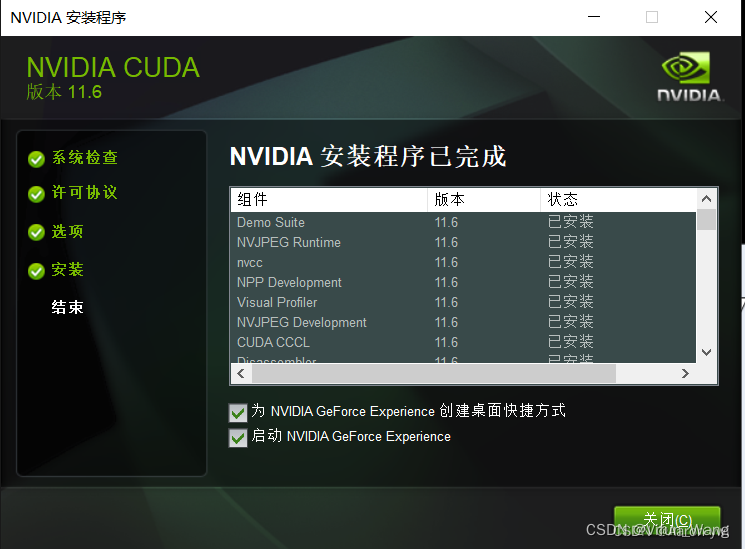Click the 11.6 version of nvcc

point(446,262)
